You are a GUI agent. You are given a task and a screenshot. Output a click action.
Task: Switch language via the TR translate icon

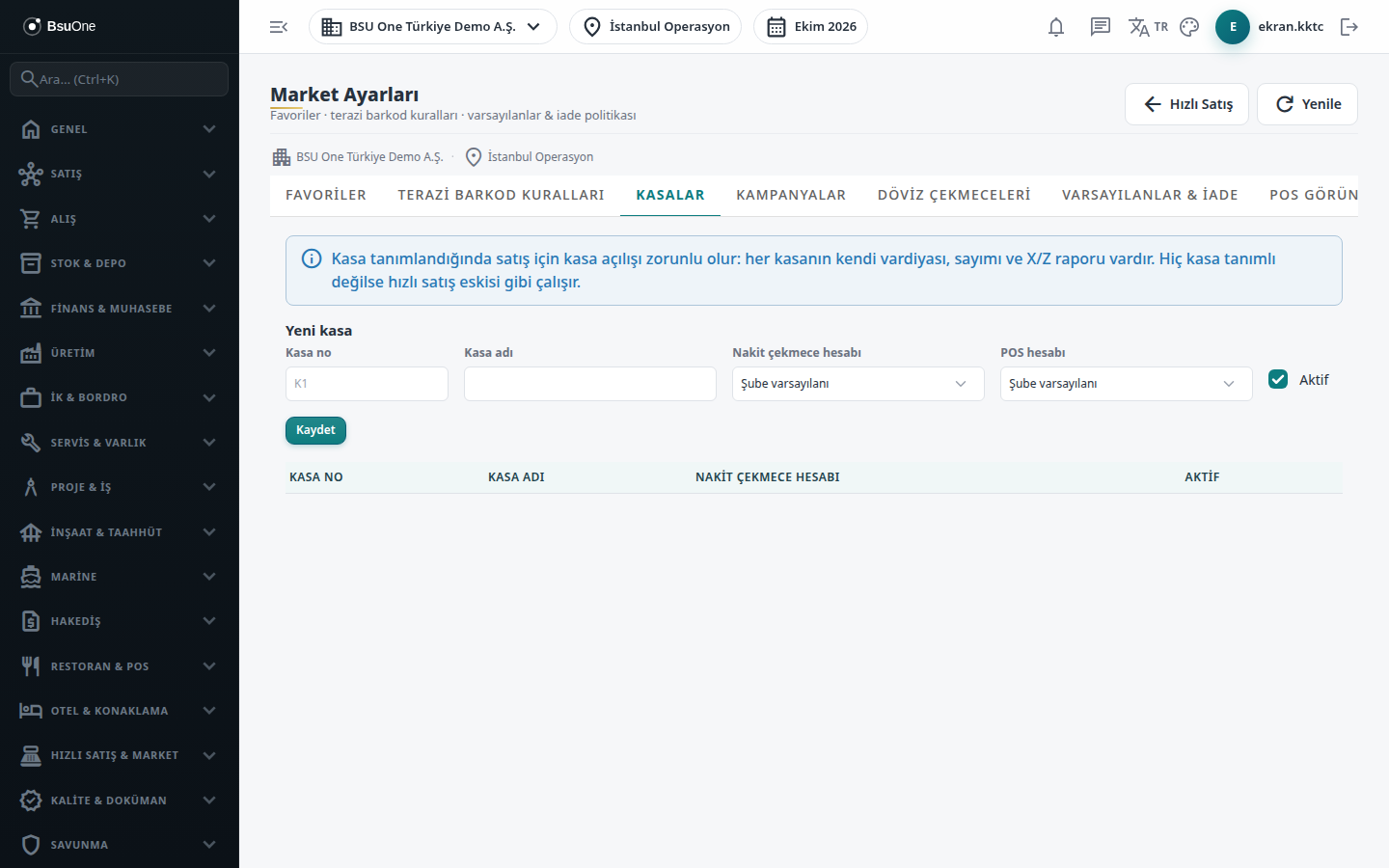click(x=1148, y=27)
